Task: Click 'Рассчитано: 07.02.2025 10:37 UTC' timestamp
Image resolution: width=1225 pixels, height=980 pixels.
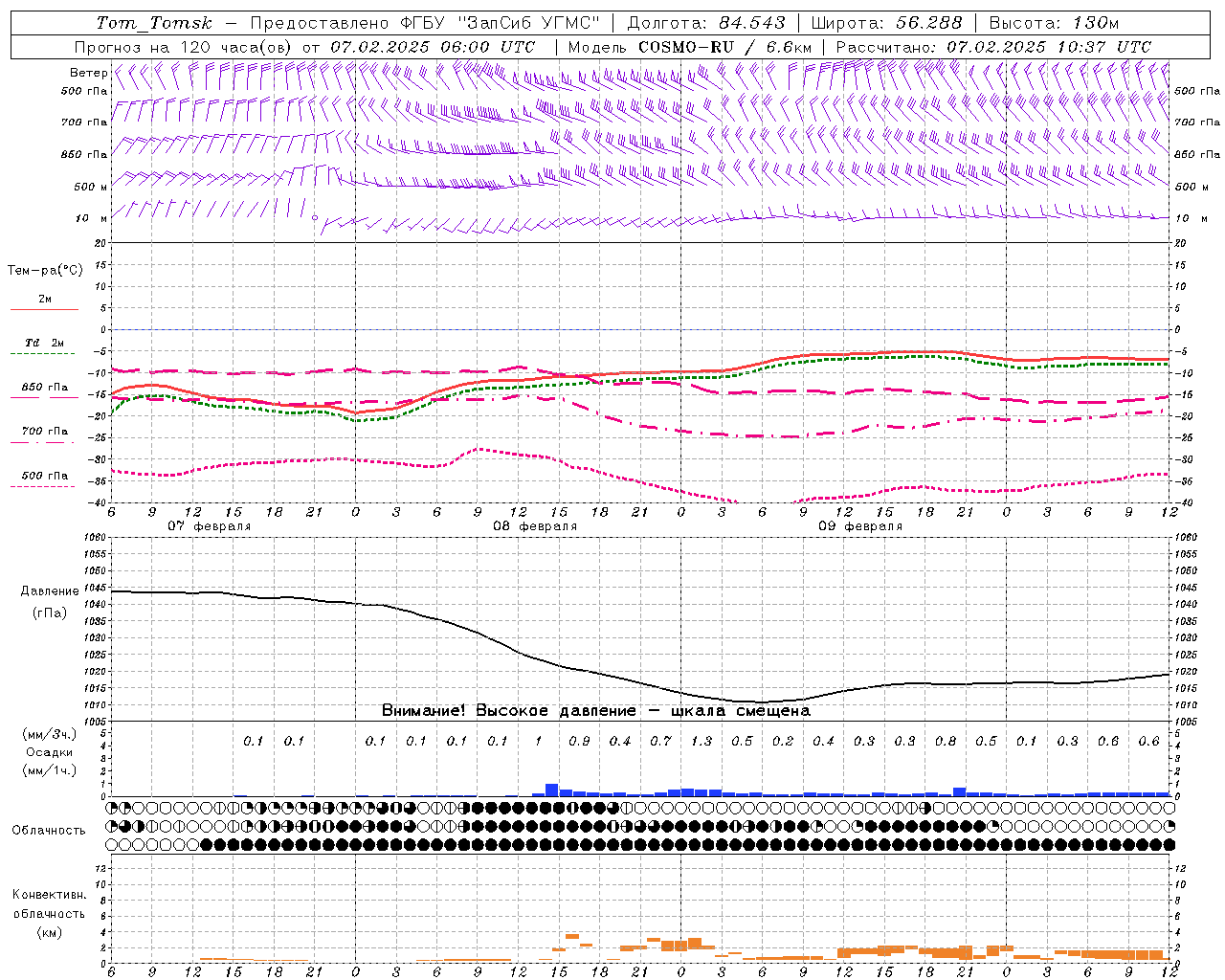Action: click(993, 47)
